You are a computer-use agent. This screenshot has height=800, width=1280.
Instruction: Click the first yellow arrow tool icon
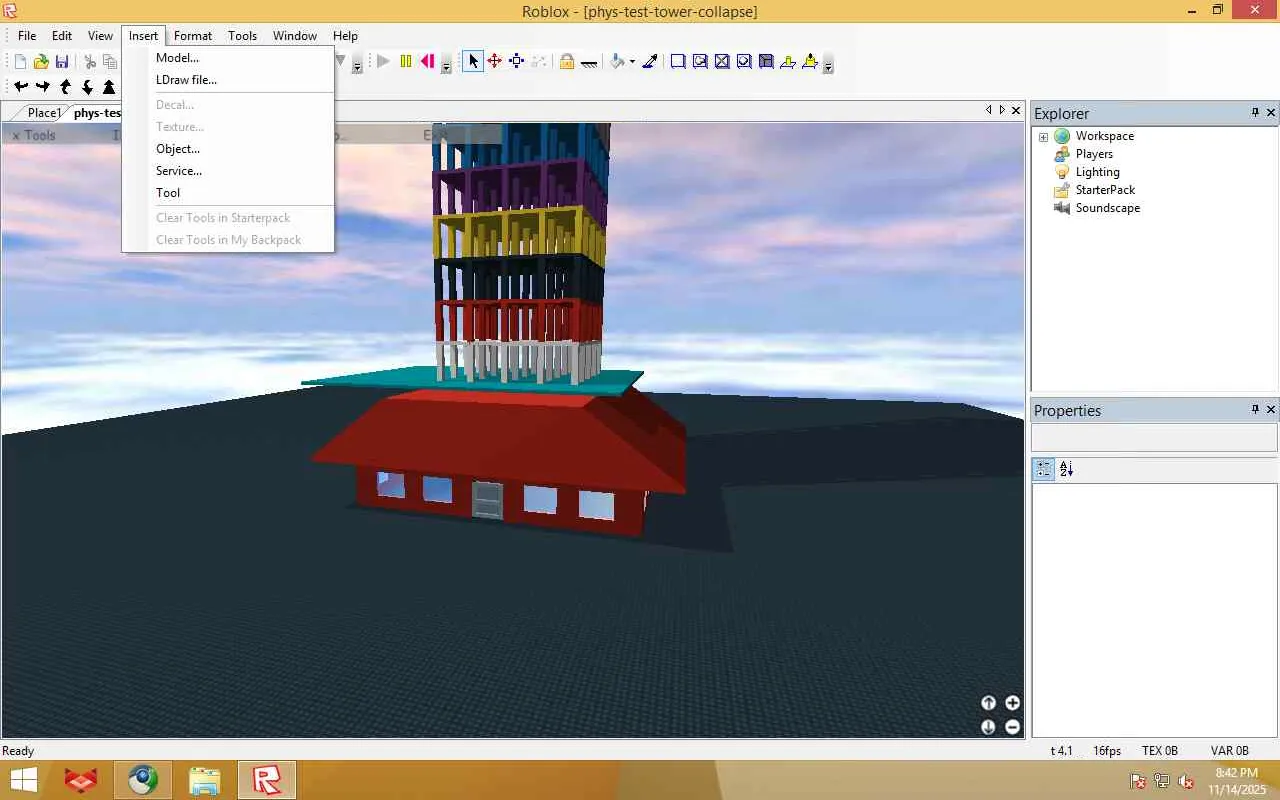[788, 62]
